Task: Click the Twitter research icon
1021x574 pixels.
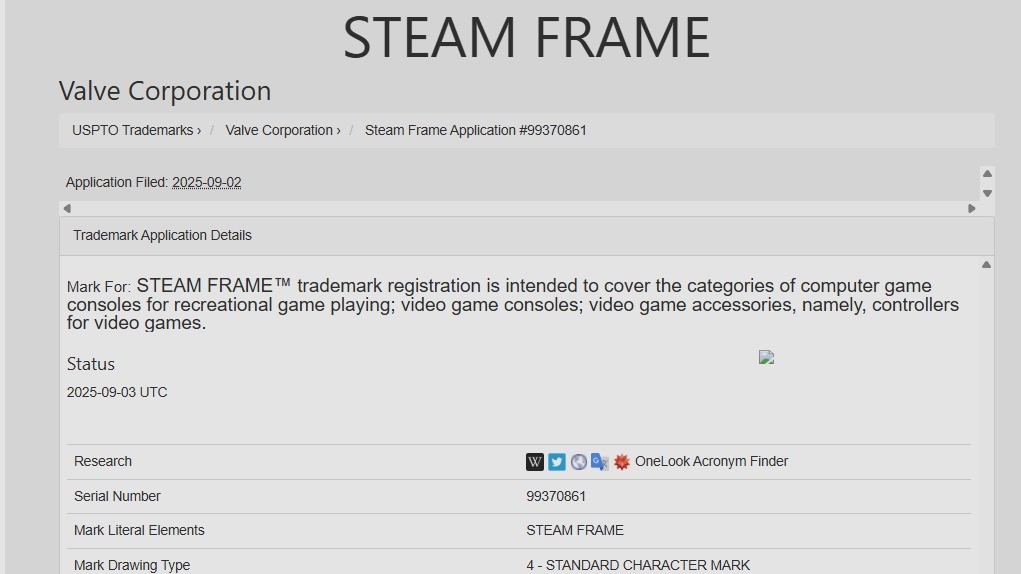Action: click(x=557, y=462)
